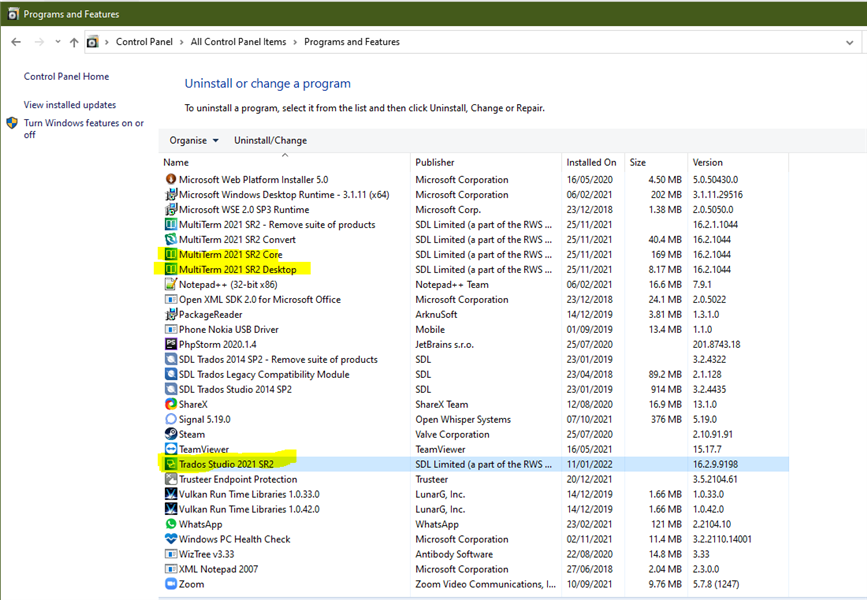This screenshot has height=600, width=867.
Task: Open the View installed updates link
Action: pos(70,105)
